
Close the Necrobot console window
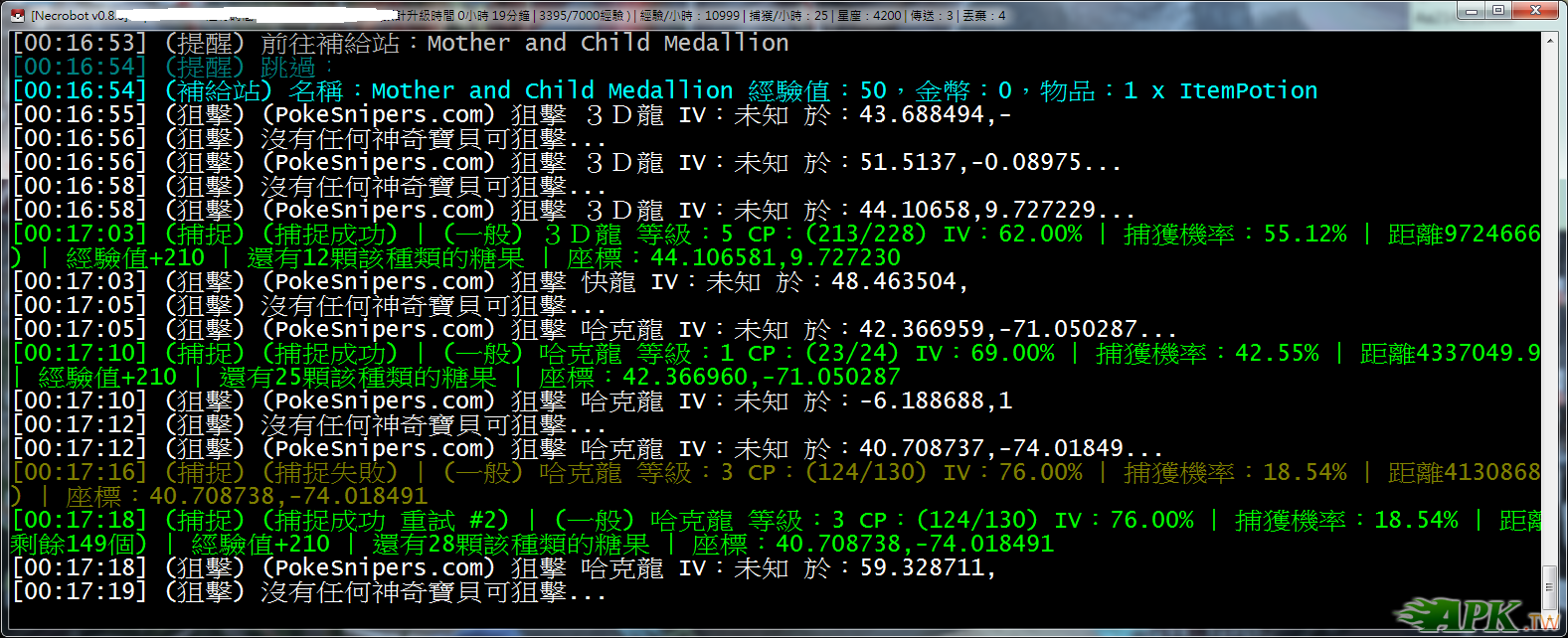[x=1536, y=11]
